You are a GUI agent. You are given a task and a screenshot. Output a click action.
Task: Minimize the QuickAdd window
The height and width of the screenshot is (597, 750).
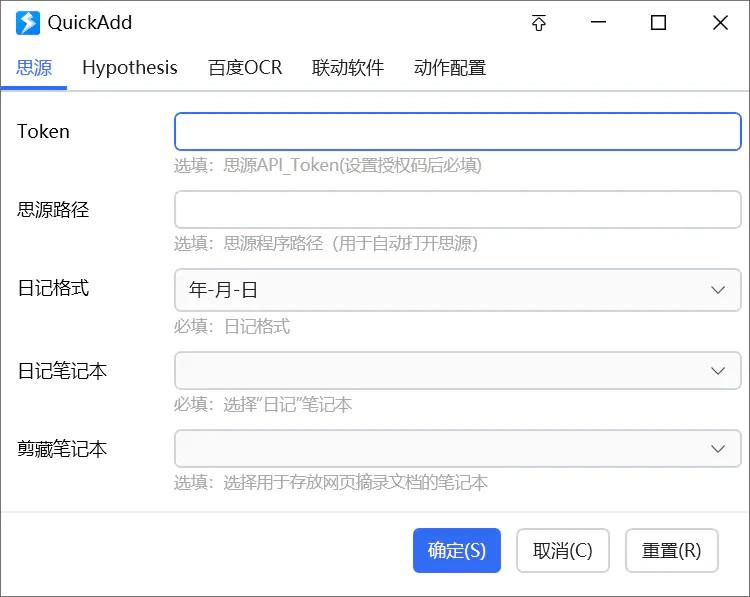coord(598,22)
